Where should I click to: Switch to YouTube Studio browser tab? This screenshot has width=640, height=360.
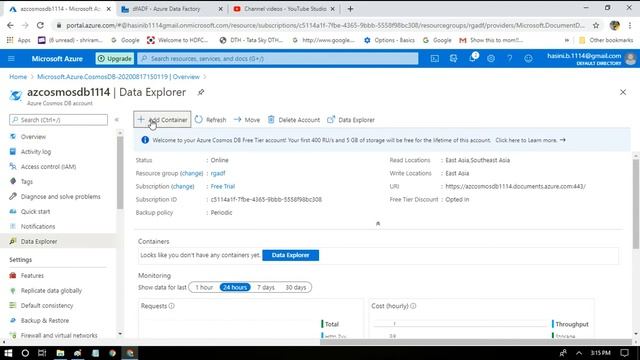[x=285, y=9]
